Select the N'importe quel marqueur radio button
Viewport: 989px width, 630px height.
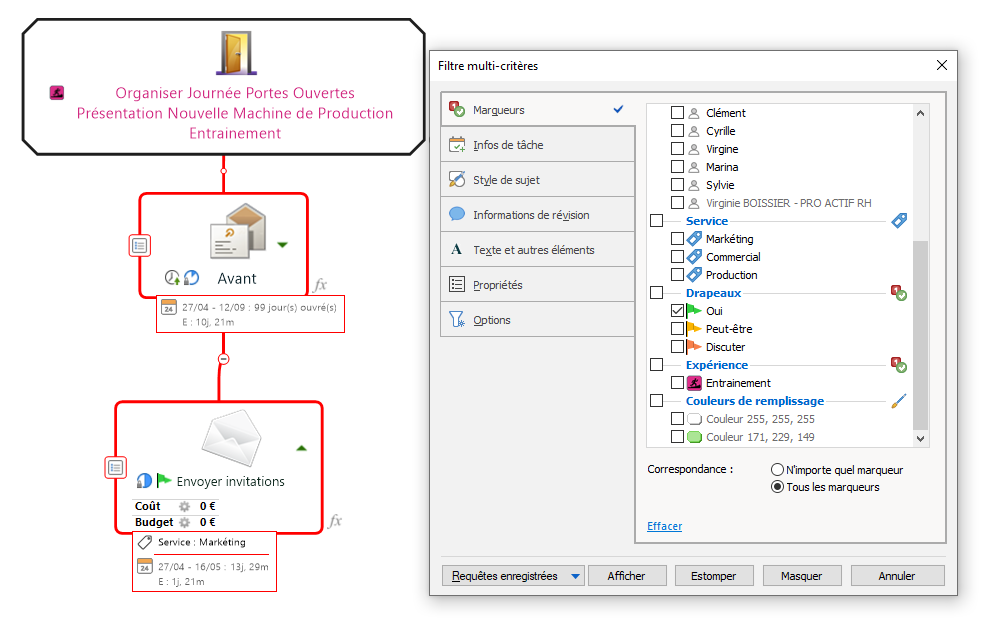point(777,470)
